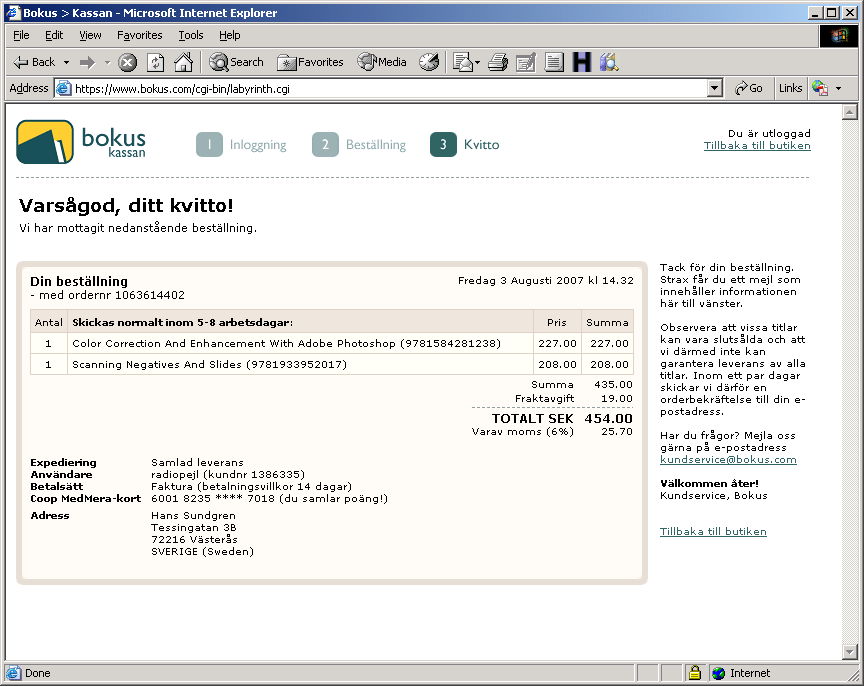Go to the Home page icon

tap(183, 62)
